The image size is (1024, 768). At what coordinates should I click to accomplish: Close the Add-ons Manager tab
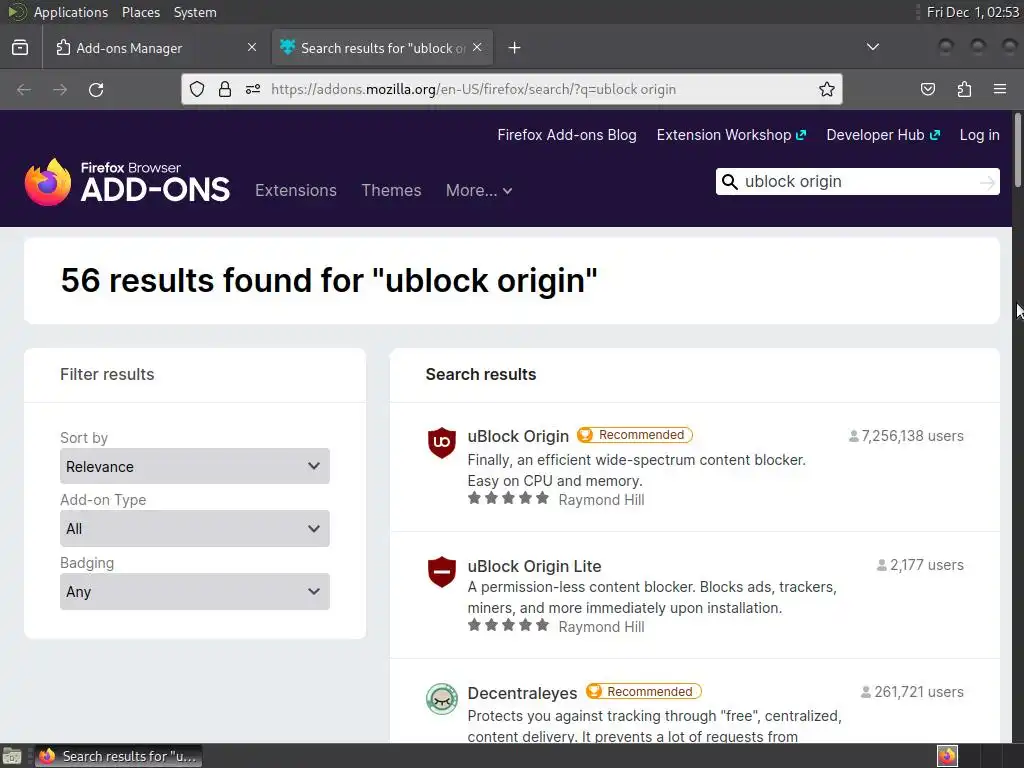point(252,47)
